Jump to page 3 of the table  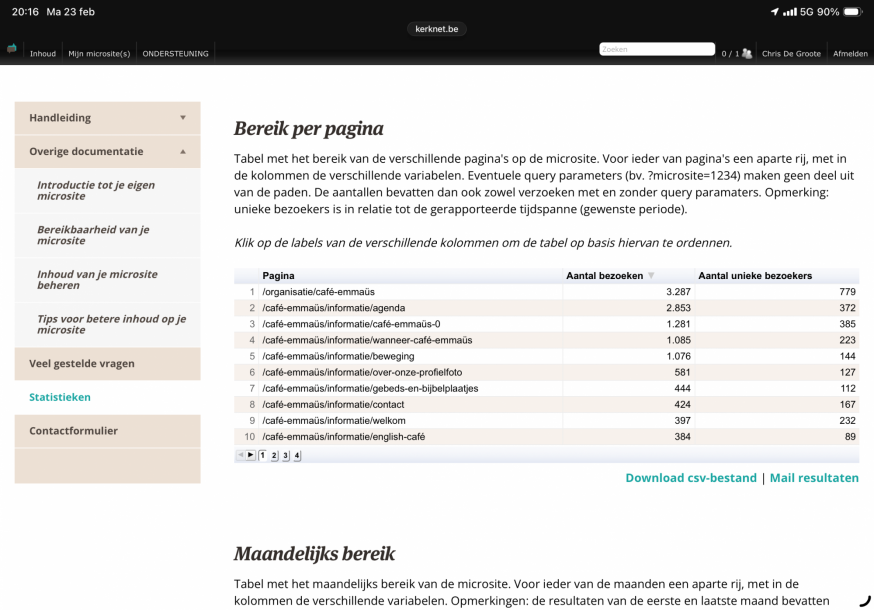tap(285, 455)
